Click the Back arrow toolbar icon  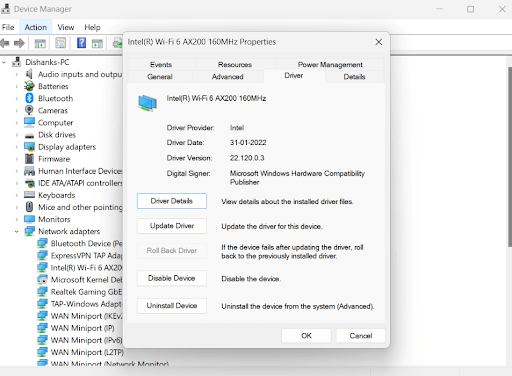[x=5, y=43]
